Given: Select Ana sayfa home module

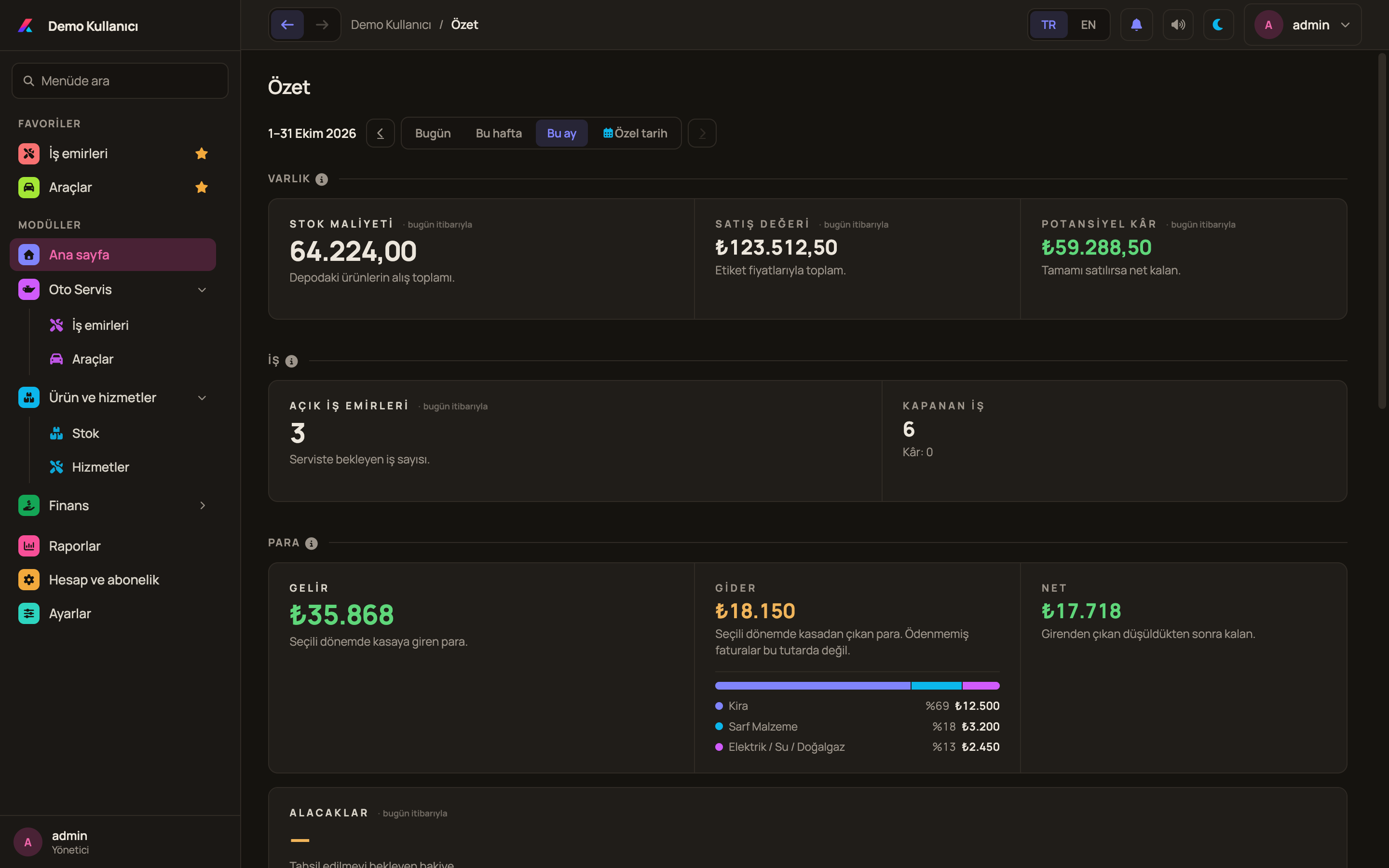Looking at the screenshot, I should coord(113,254).
